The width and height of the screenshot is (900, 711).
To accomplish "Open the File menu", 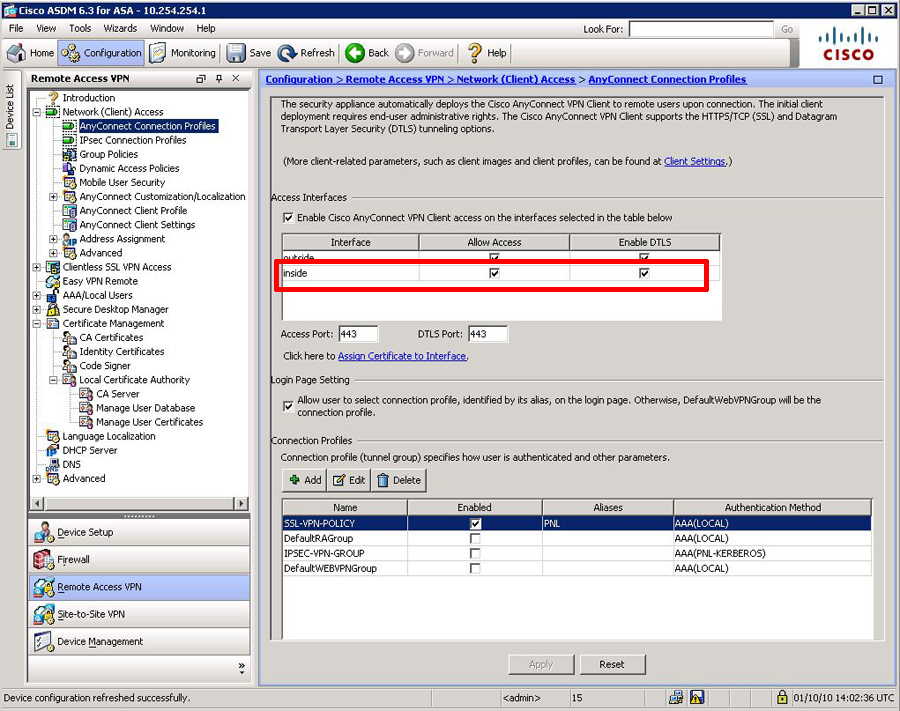I will pos(16,28).
